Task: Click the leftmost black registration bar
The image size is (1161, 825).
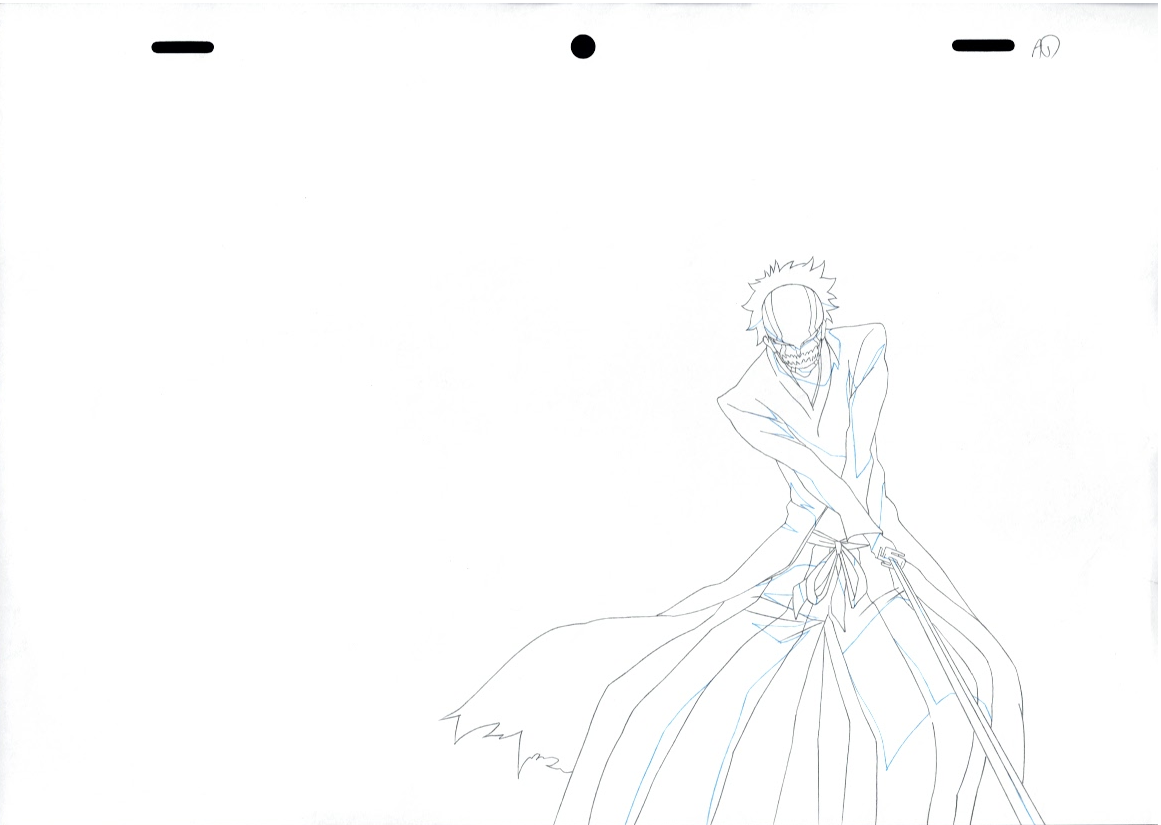Action: point(182,46)
